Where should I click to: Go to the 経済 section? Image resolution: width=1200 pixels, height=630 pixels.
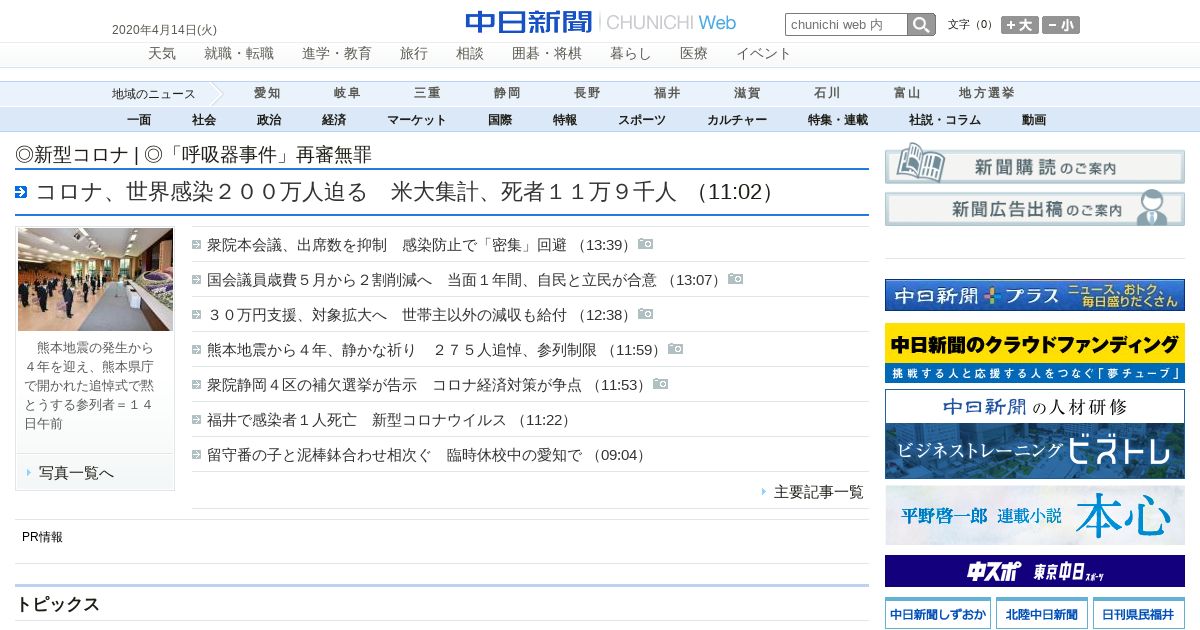coord(334,120)
